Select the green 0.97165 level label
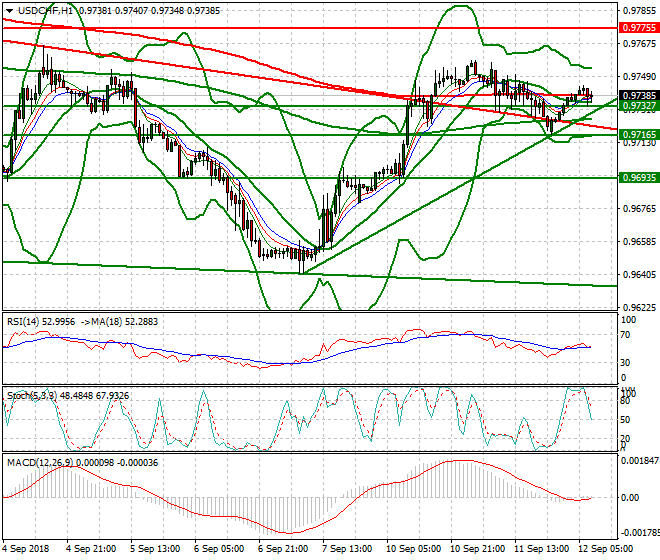Screen dimensions: 660x560 coord(639,135)
